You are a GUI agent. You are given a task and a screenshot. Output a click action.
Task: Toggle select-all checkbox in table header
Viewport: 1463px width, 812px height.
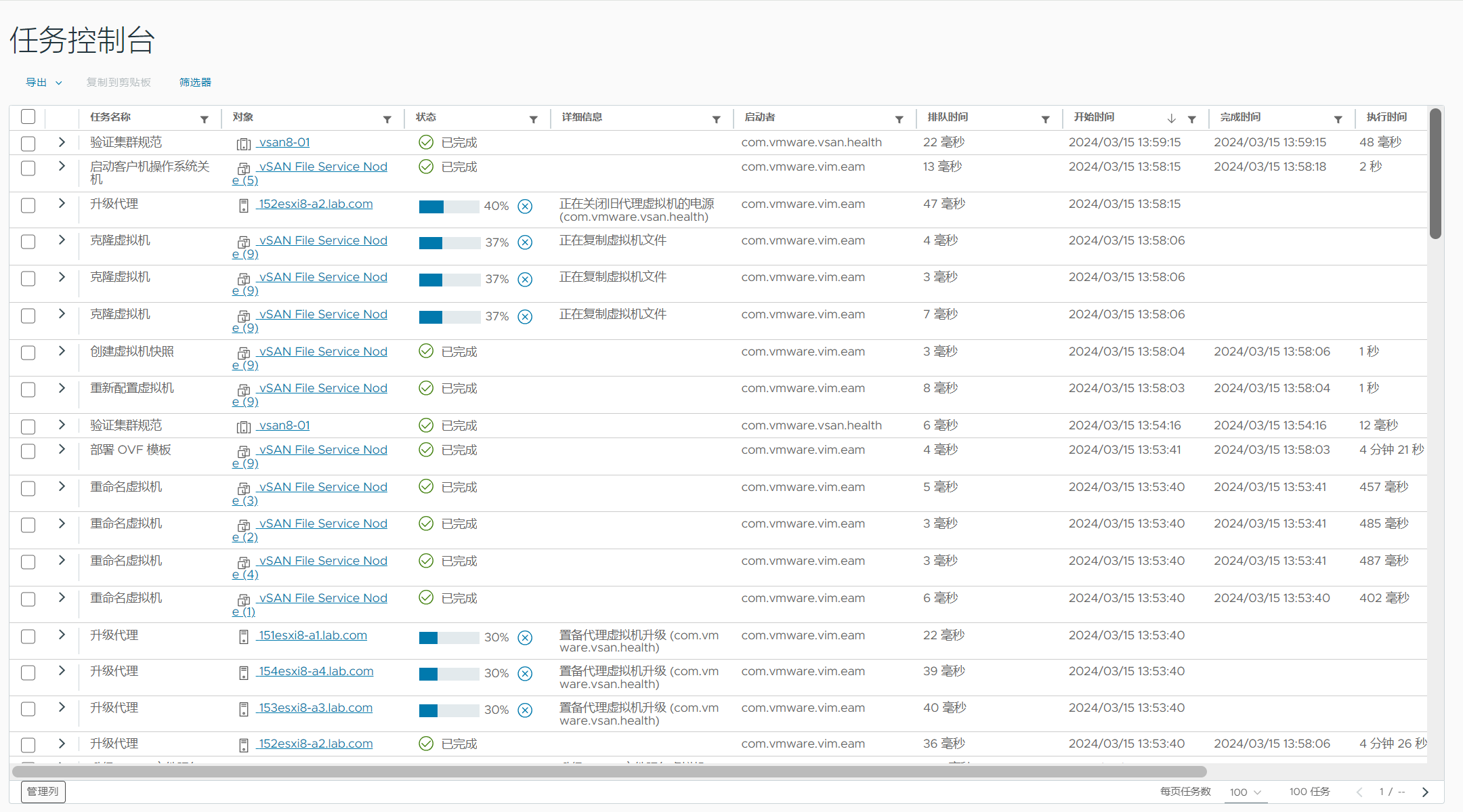click(28, 116)
